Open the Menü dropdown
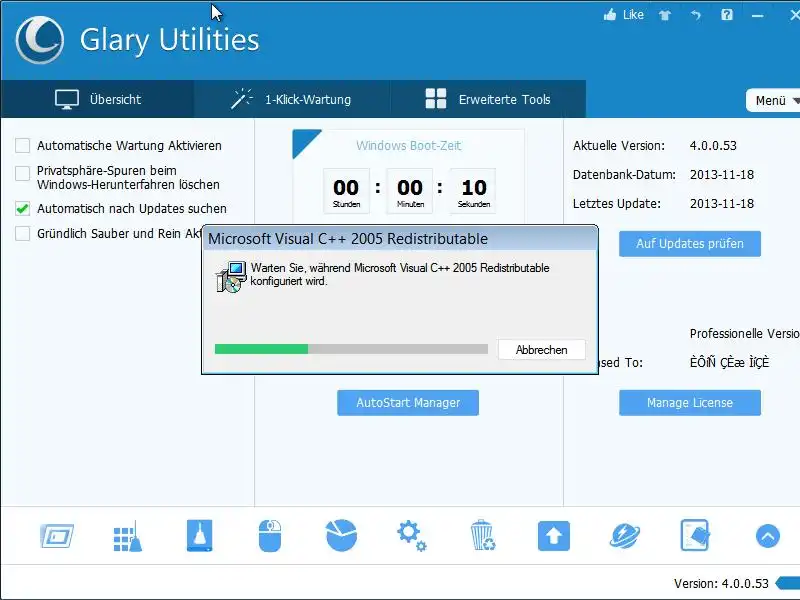The width and height of the screenshot is (800, 600). click(773, 101)
